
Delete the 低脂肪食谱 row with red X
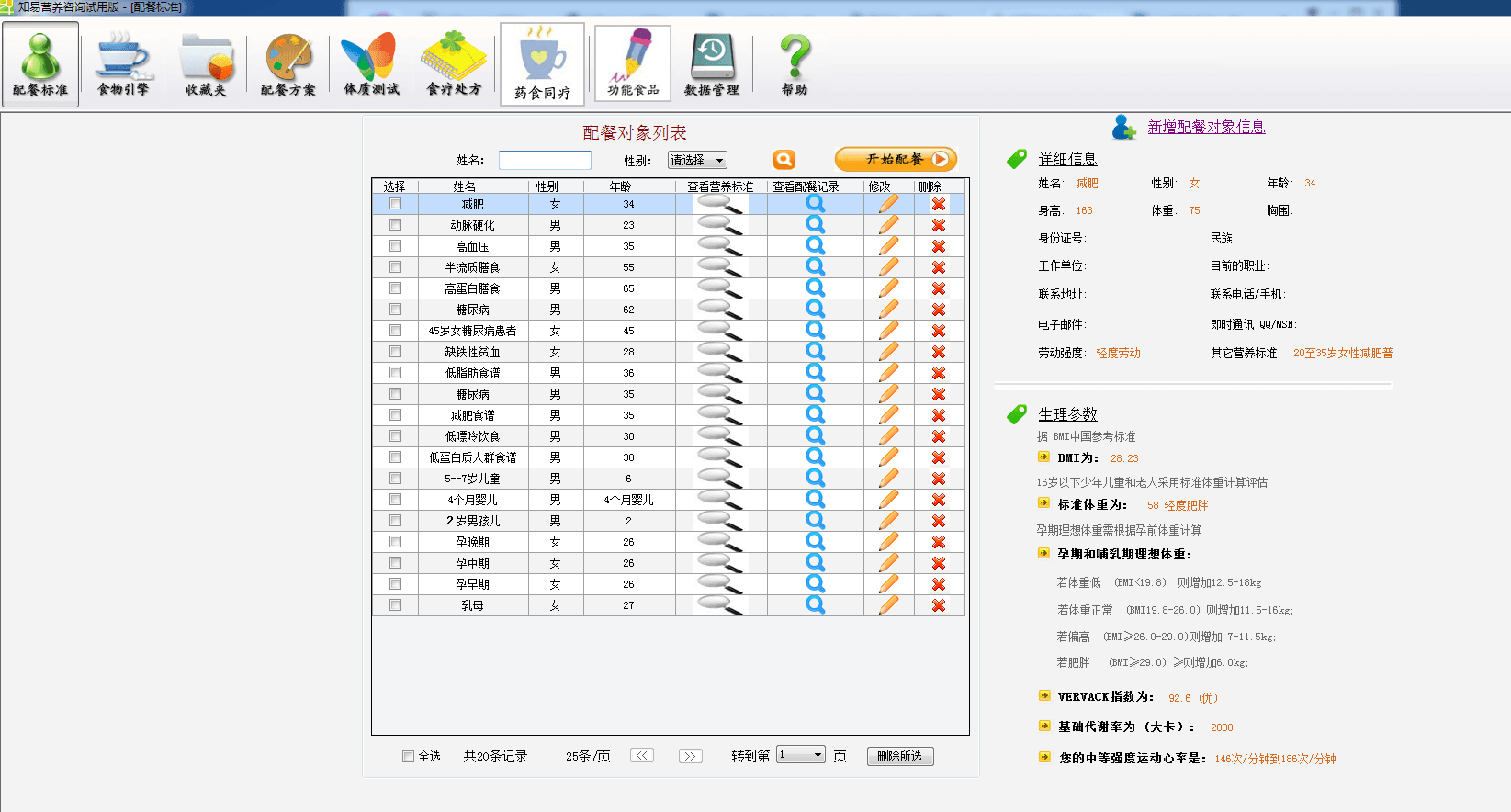(x=939, y=373)
